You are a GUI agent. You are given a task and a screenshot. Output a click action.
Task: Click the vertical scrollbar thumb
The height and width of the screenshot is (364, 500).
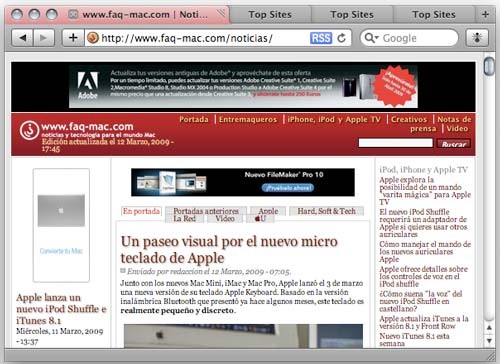click(x=489, y=66)
